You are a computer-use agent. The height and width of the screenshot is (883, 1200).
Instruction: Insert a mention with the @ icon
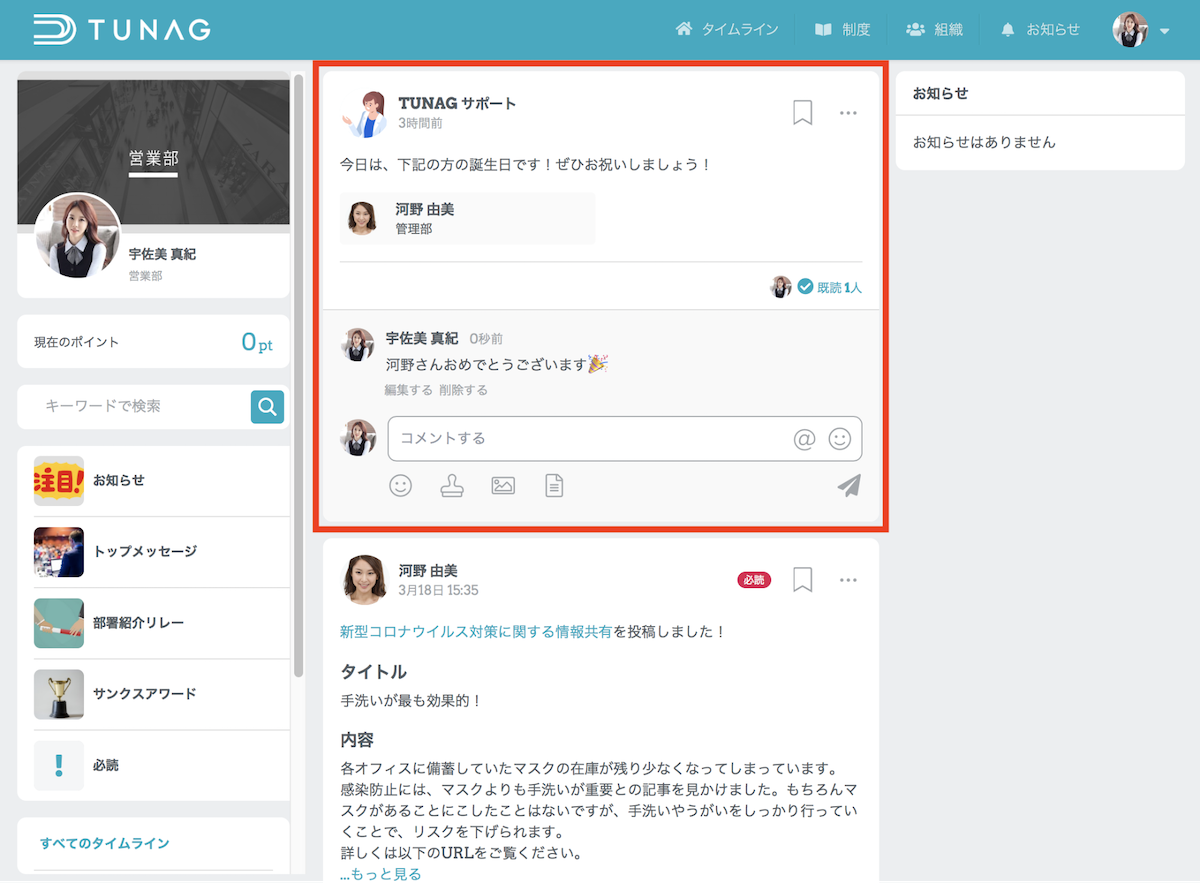(x=804, y=439)
